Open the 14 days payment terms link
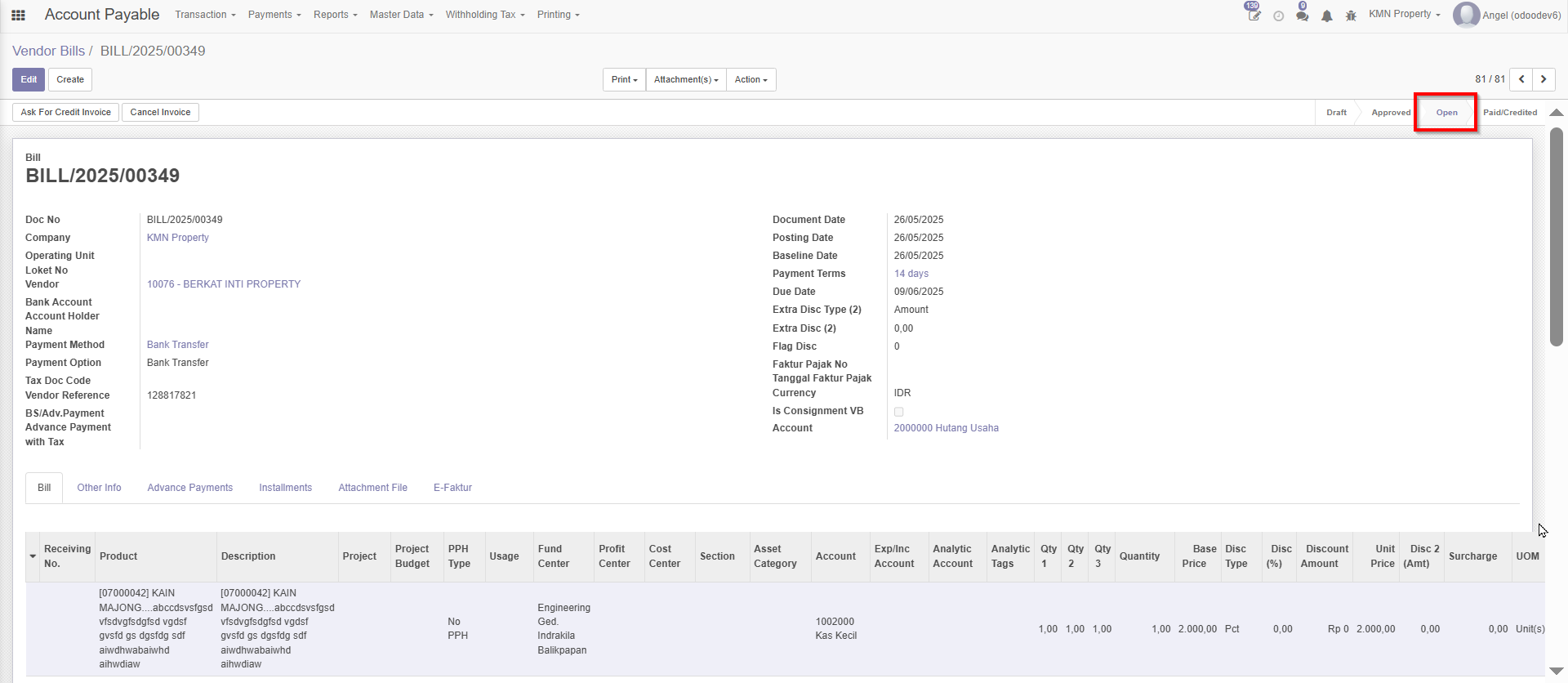The image size is (1568, 683). [x=911, y=274]
